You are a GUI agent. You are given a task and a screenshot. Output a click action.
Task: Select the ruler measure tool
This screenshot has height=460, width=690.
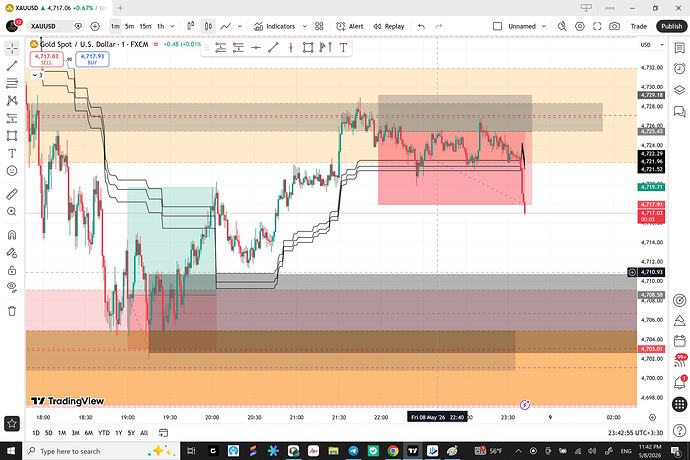pyautogui.click(x=12, y=194)
